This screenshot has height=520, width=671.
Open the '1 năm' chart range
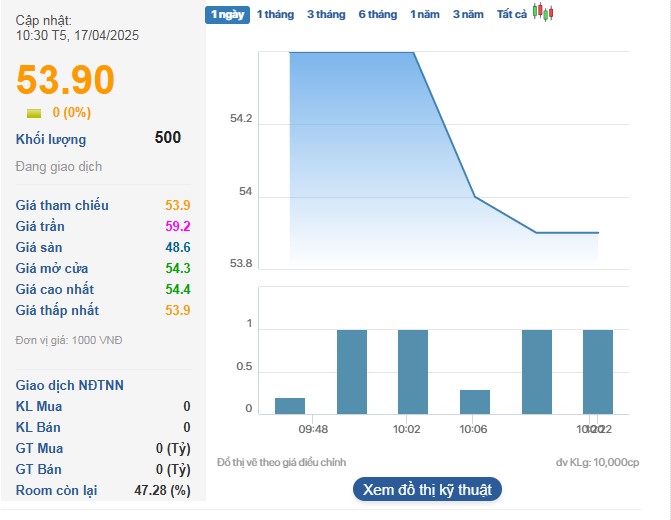coord(425,14)
